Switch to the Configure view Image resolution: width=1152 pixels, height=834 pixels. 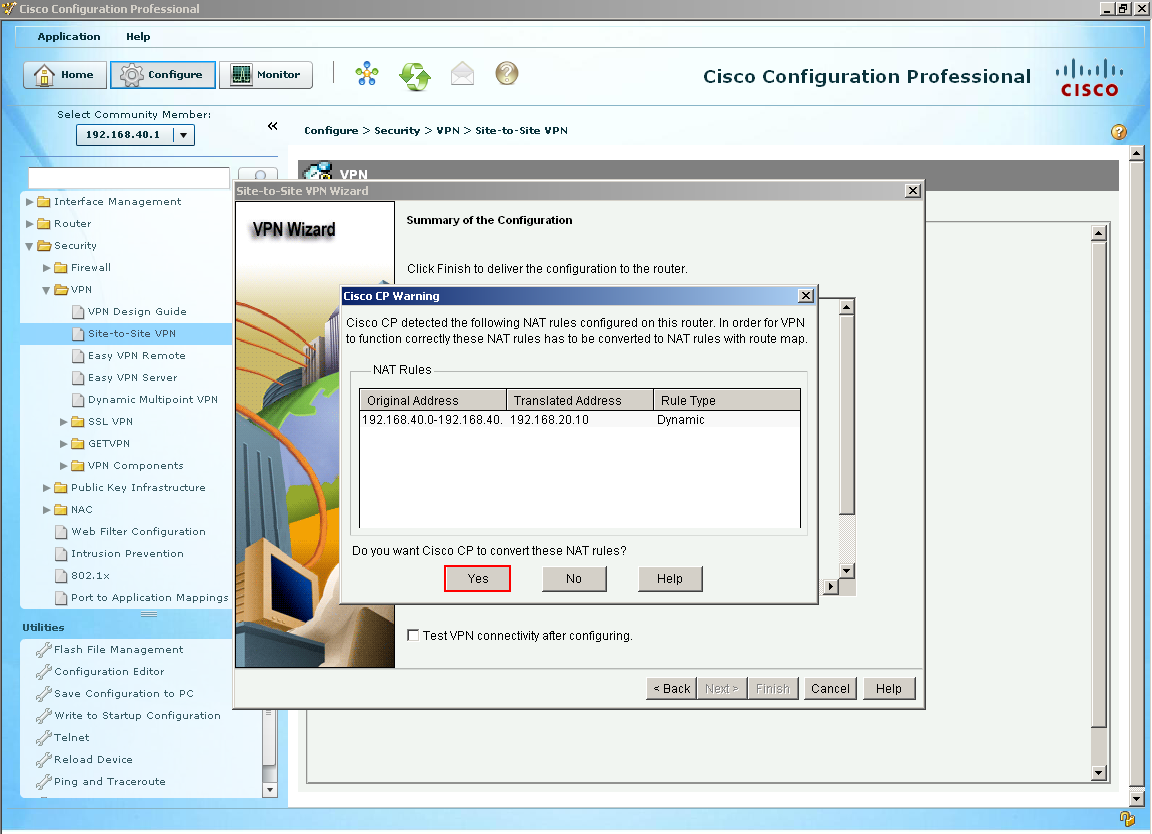(x=163, y=75)
